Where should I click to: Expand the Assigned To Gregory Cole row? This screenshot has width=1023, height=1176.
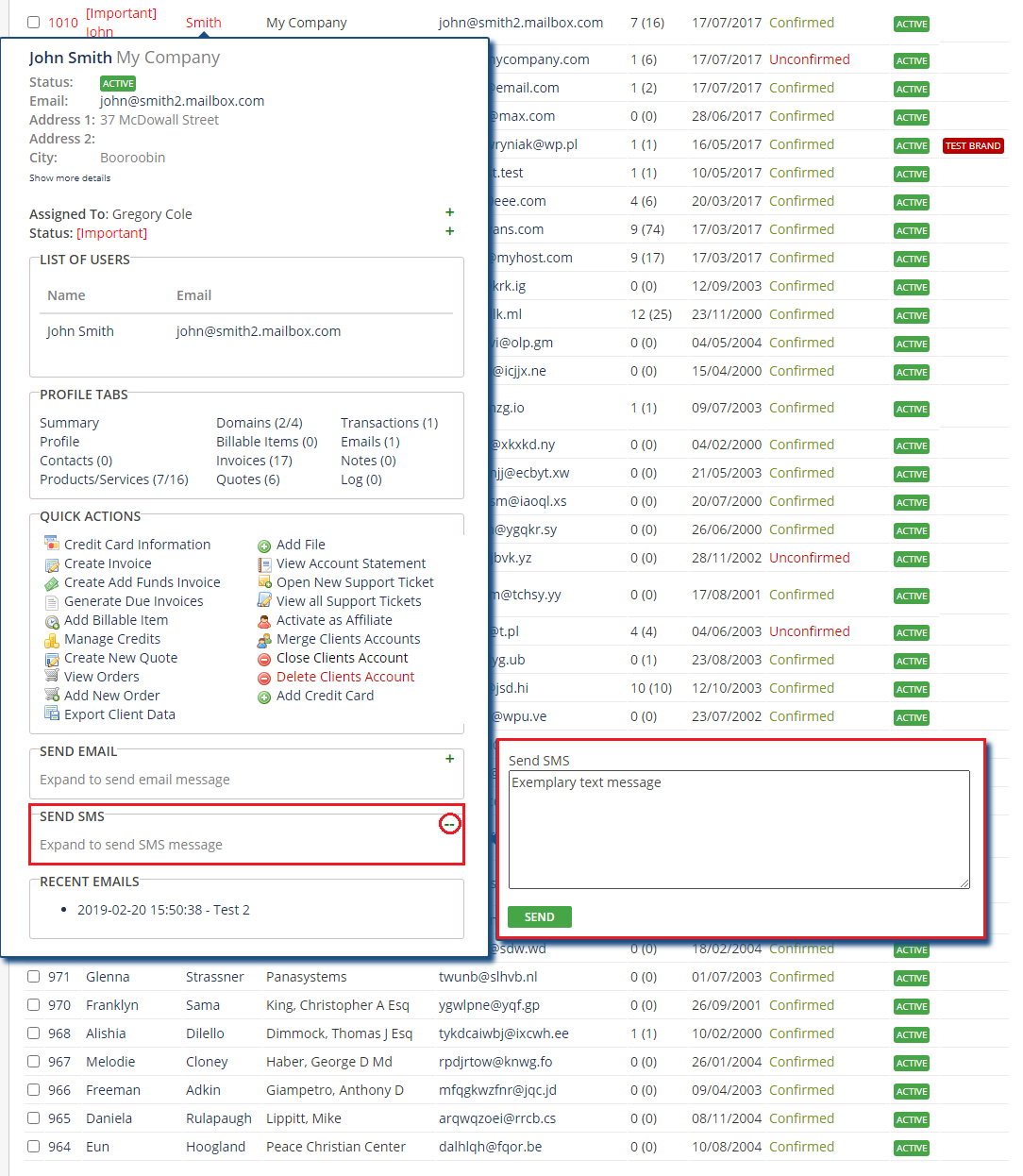tap(449, 212)
